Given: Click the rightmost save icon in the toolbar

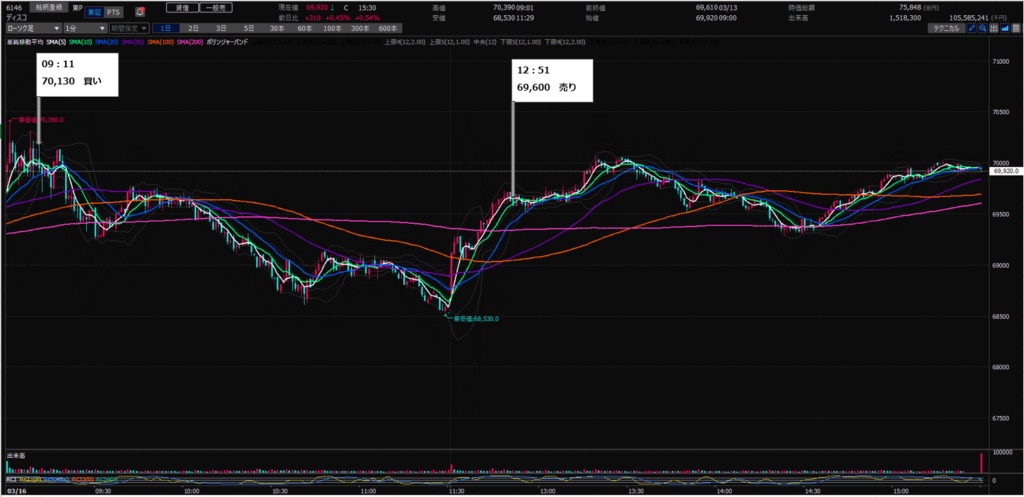Looking at the screenshot, I should pyautogui.click(x=1016, y=29).
